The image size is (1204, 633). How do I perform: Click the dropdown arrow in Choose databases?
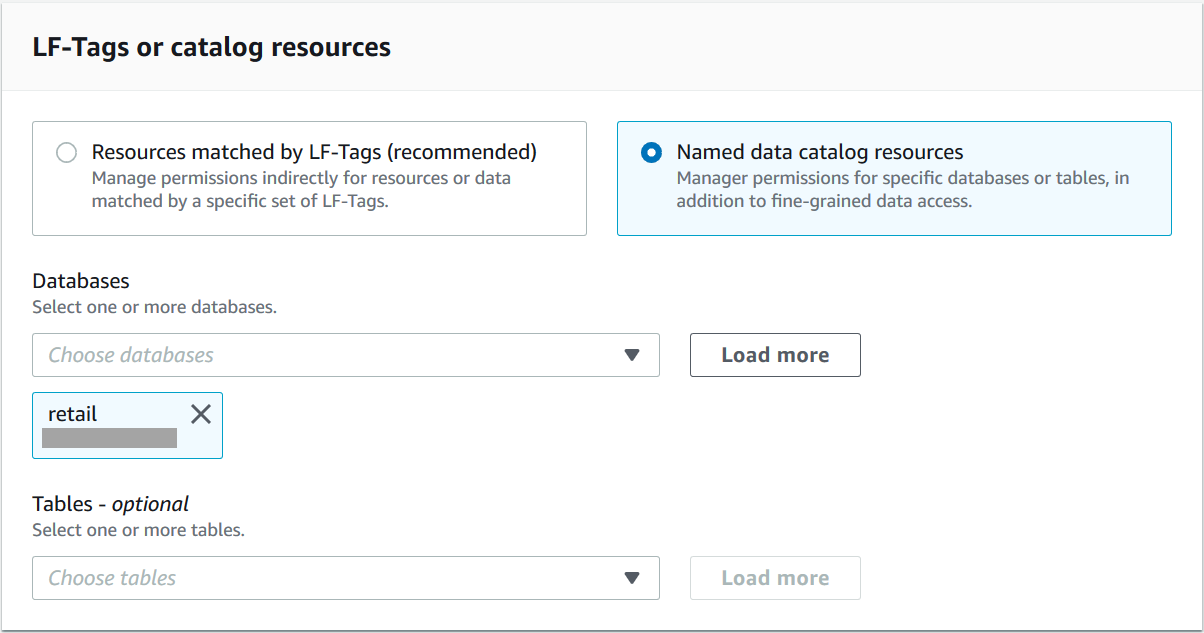click(631, 355)
